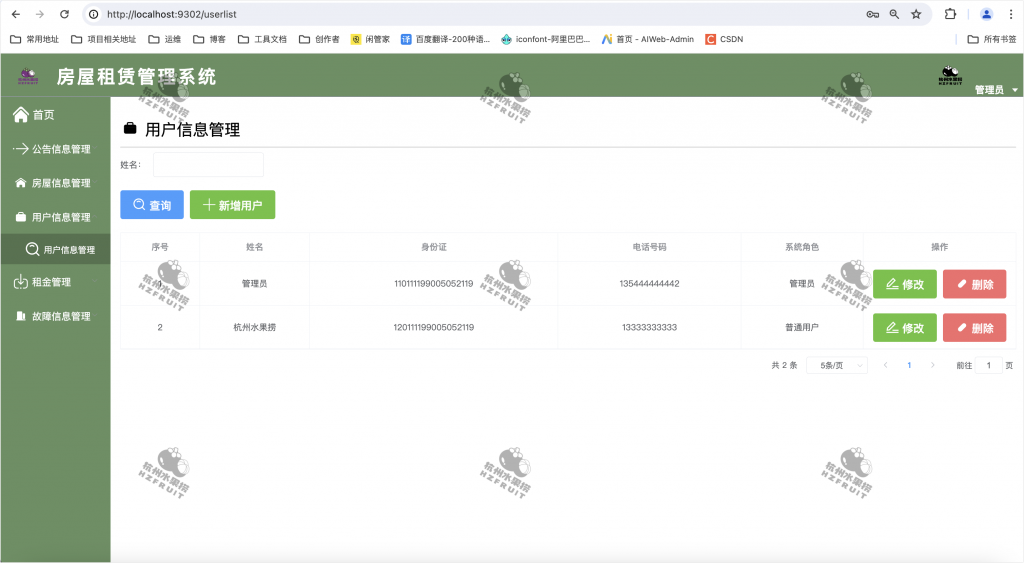Open the CSDN bookmark
This screenshot has width=1024, height=563.
tap(724, 39)
